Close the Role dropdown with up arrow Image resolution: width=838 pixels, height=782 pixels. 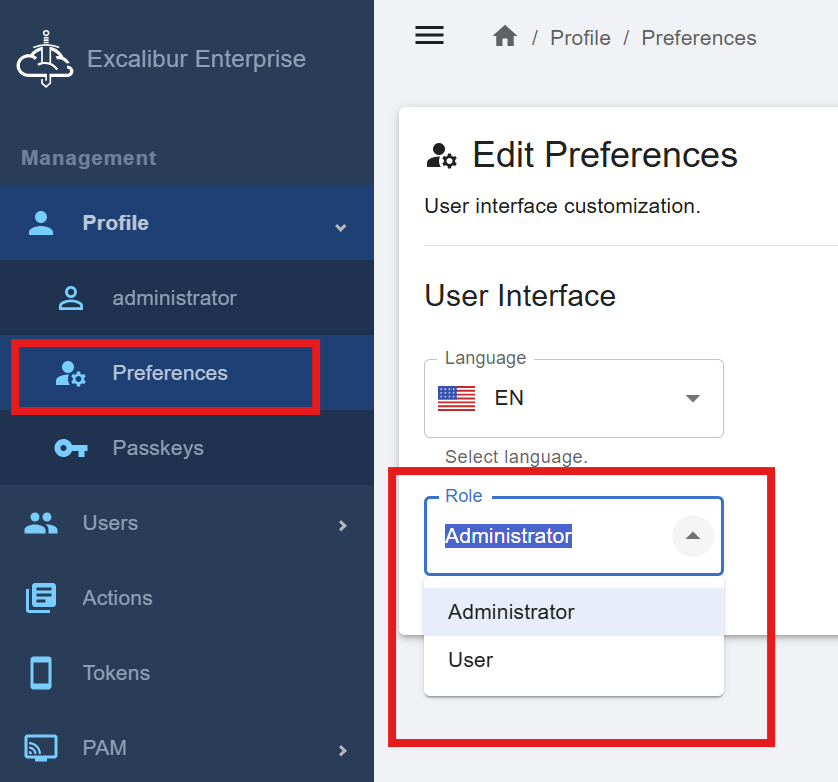[x=693, y=536]
